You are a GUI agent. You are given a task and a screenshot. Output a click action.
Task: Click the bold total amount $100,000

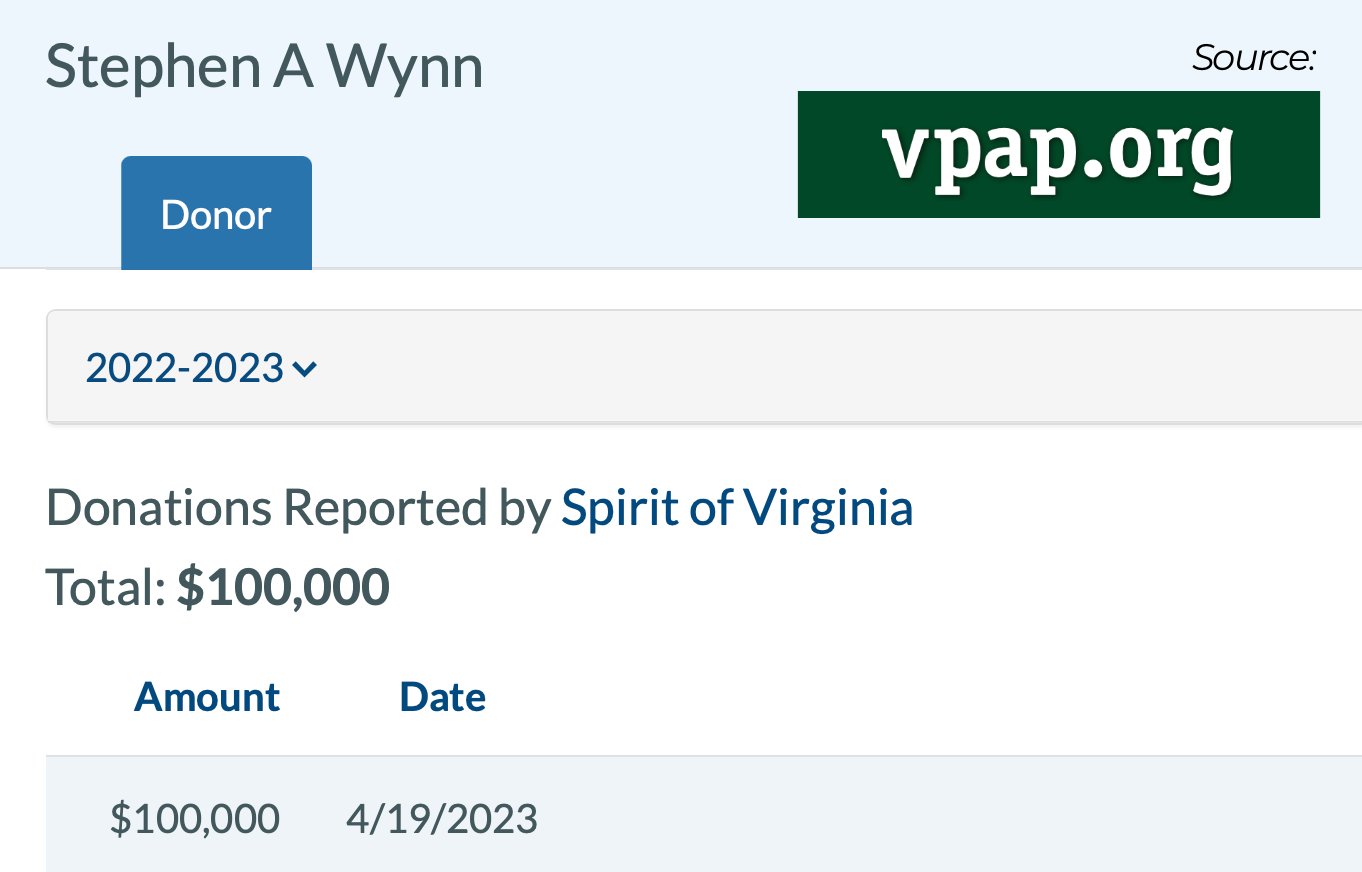(283, 587)
